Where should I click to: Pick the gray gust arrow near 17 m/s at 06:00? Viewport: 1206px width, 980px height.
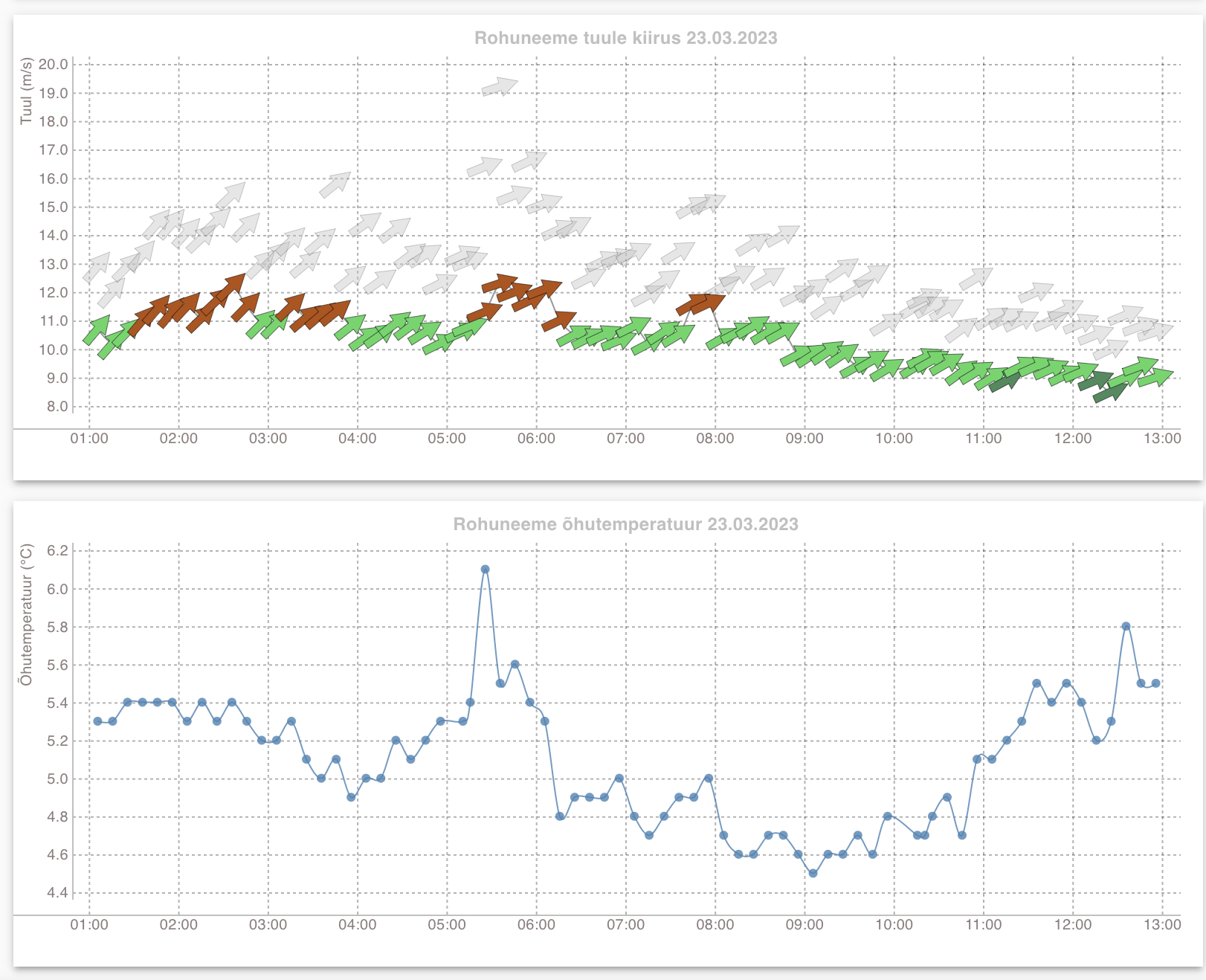529,161
